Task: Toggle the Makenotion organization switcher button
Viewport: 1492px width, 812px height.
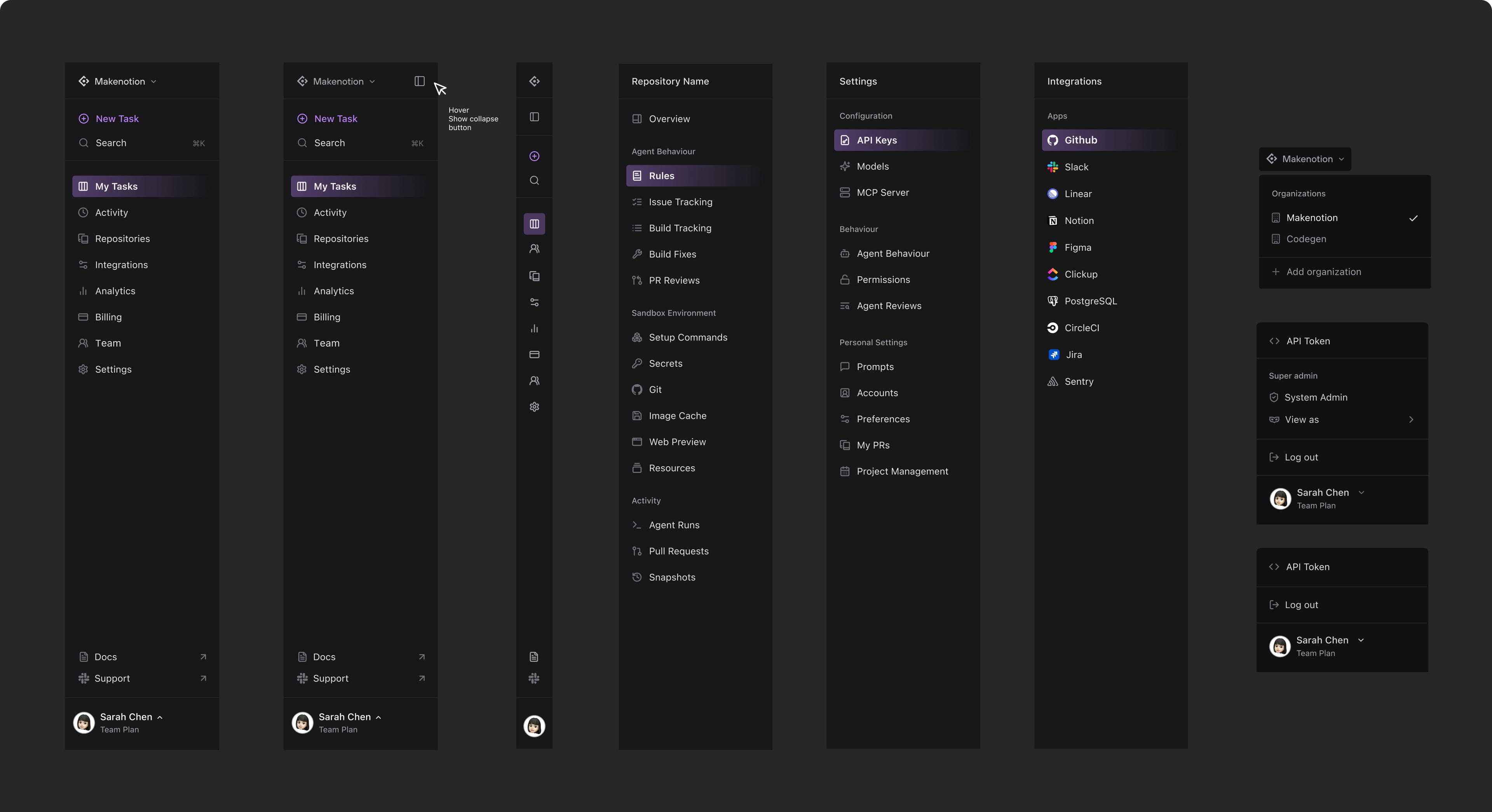Action: [1305, 159]
